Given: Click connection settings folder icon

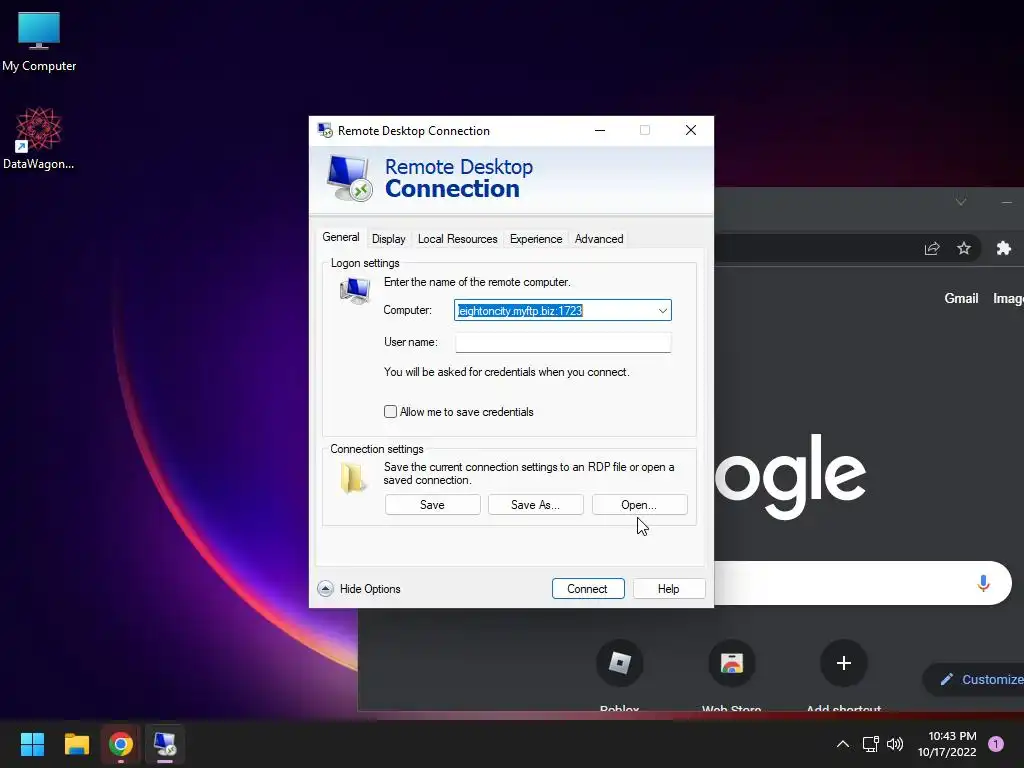Looking at the screenshot, I should pyautogui.click(x=353, y=477).
